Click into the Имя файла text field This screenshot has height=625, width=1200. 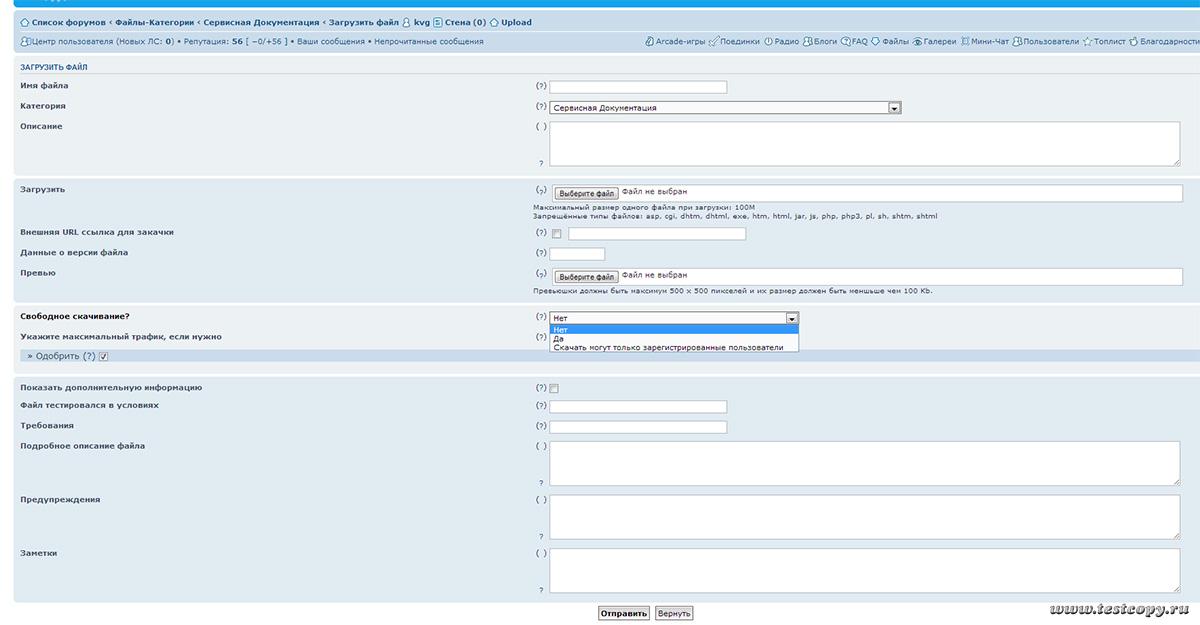pyautogui.click(x=638, y=87)
